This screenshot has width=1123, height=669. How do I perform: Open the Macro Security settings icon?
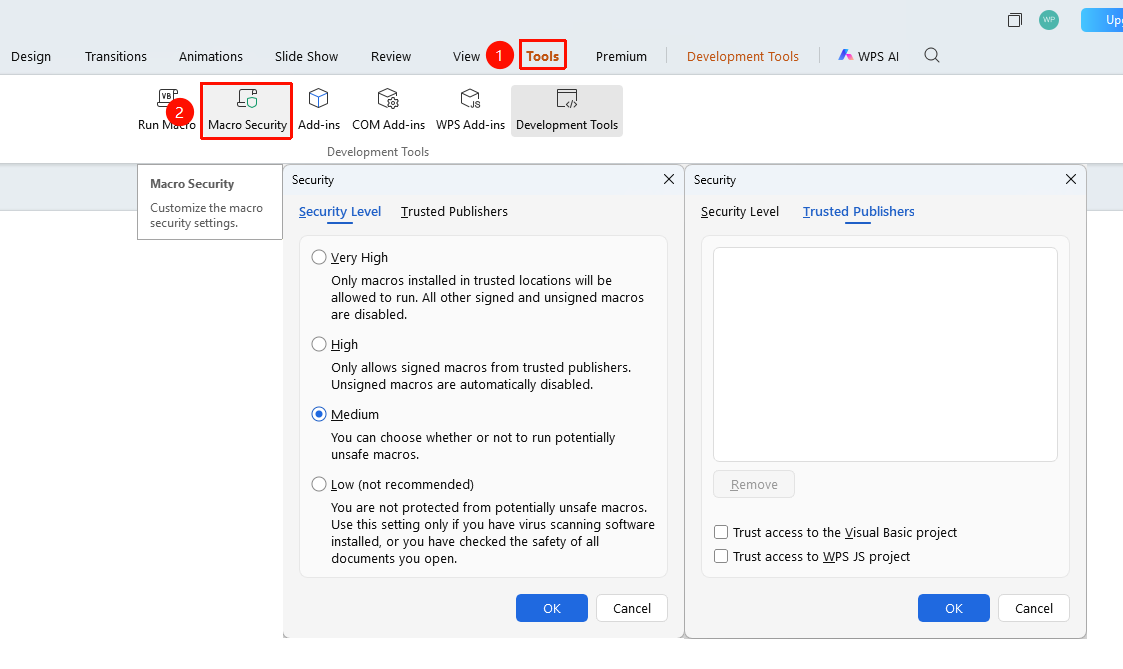pos(247,99)
